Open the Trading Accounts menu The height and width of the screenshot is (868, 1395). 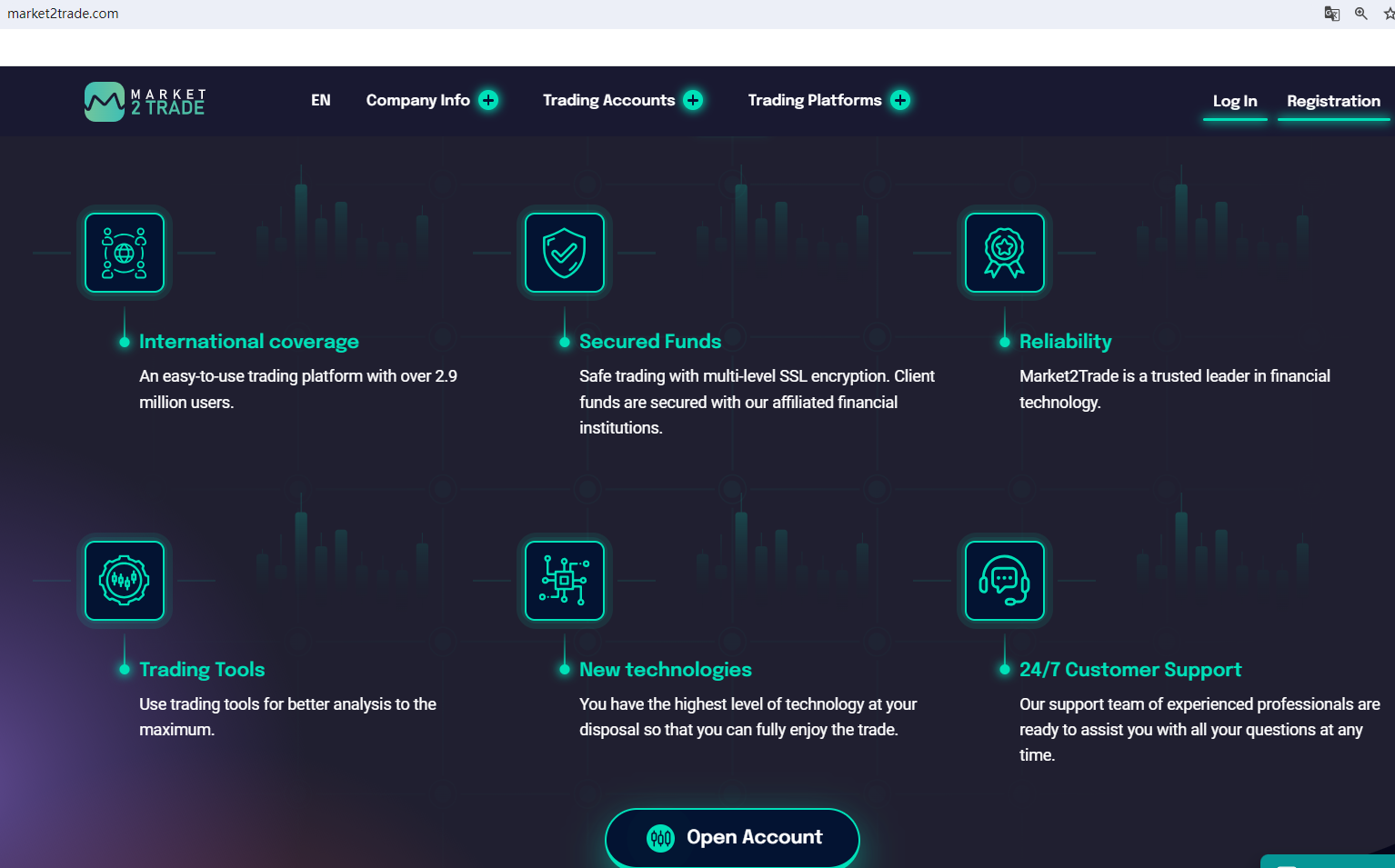point(609,100)
